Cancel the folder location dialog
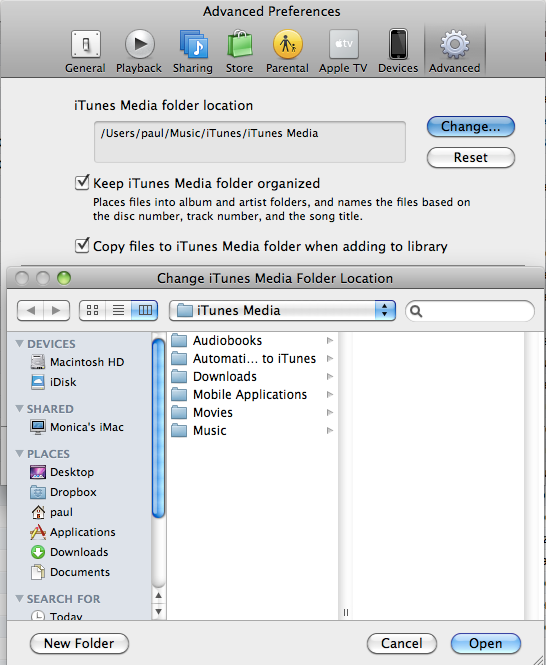546x665 pixels. pos(401,643)
